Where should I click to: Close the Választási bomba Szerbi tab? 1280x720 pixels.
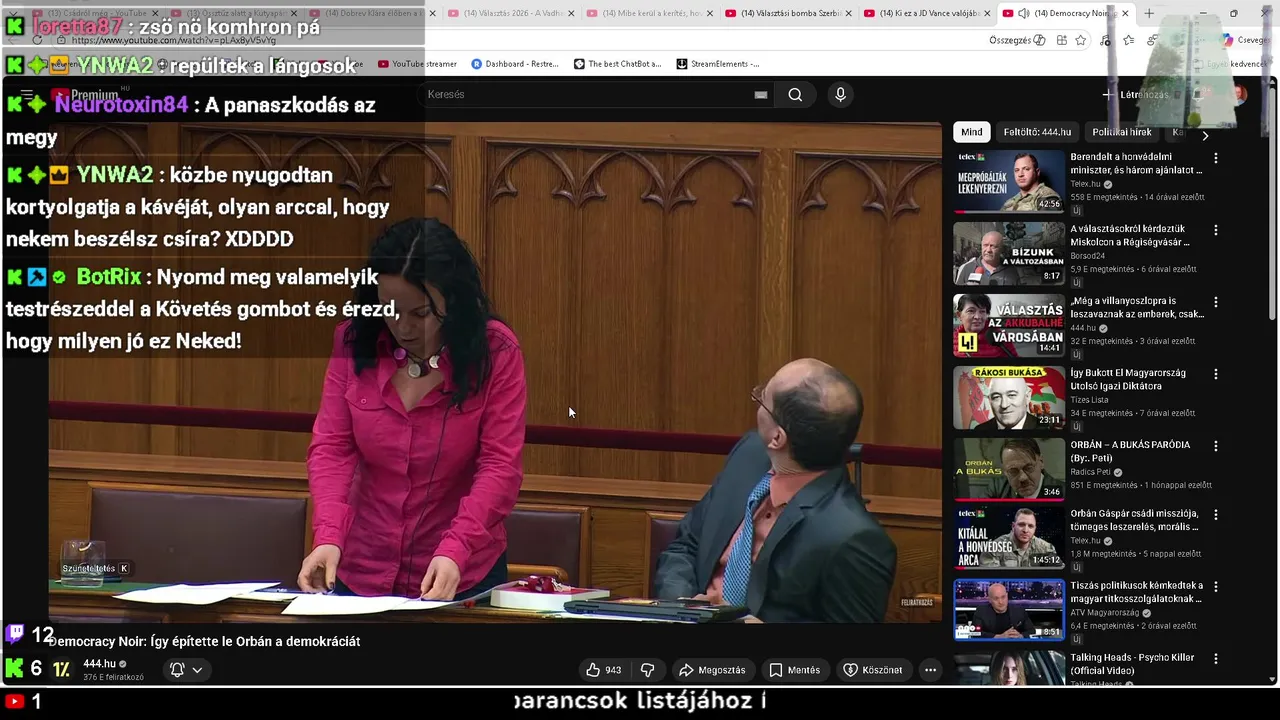847,13
